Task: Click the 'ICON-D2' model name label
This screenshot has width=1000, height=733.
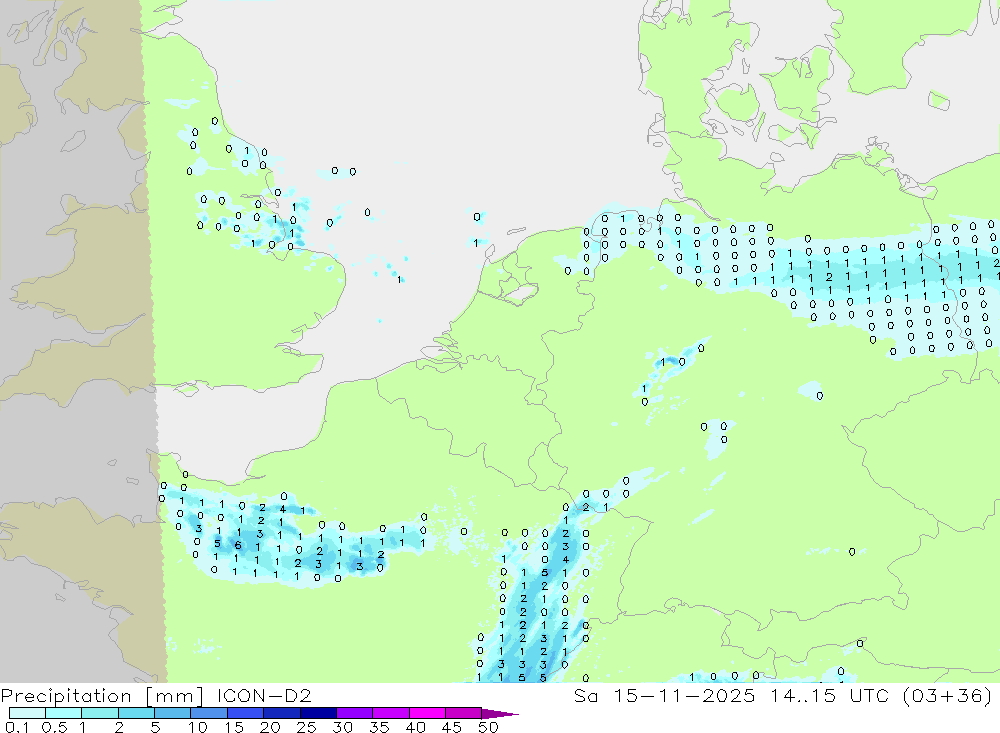Action: tap(264, 695)
